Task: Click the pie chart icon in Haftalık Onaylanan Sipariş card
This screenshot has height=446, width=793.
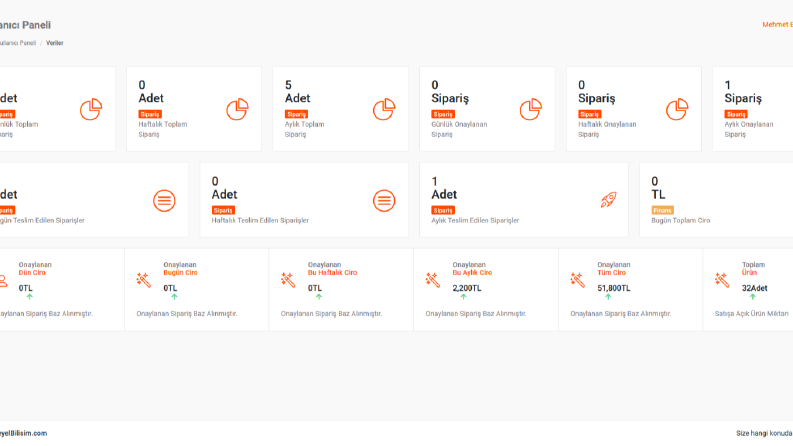Action: coord(677,109)
